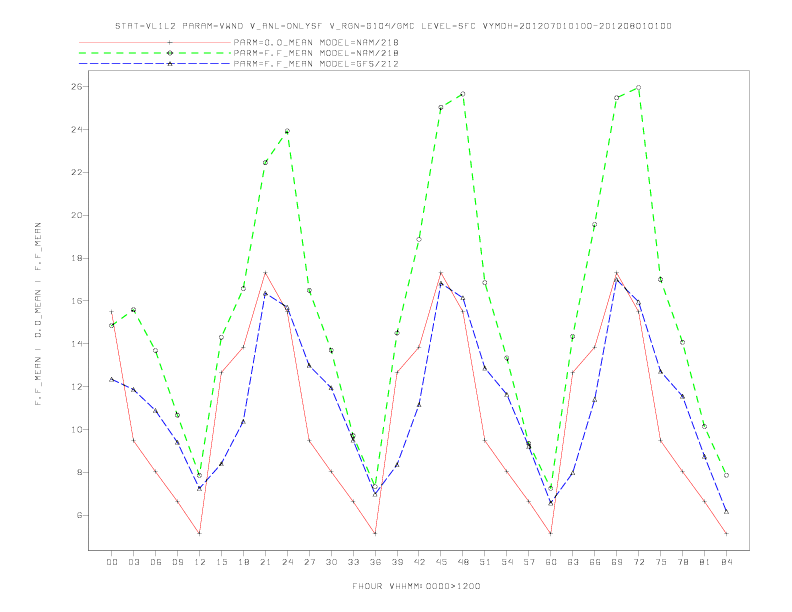Screen dimensions: 792x612
Task: Click x-axis tick label 48
Action: tap(463, 562)
